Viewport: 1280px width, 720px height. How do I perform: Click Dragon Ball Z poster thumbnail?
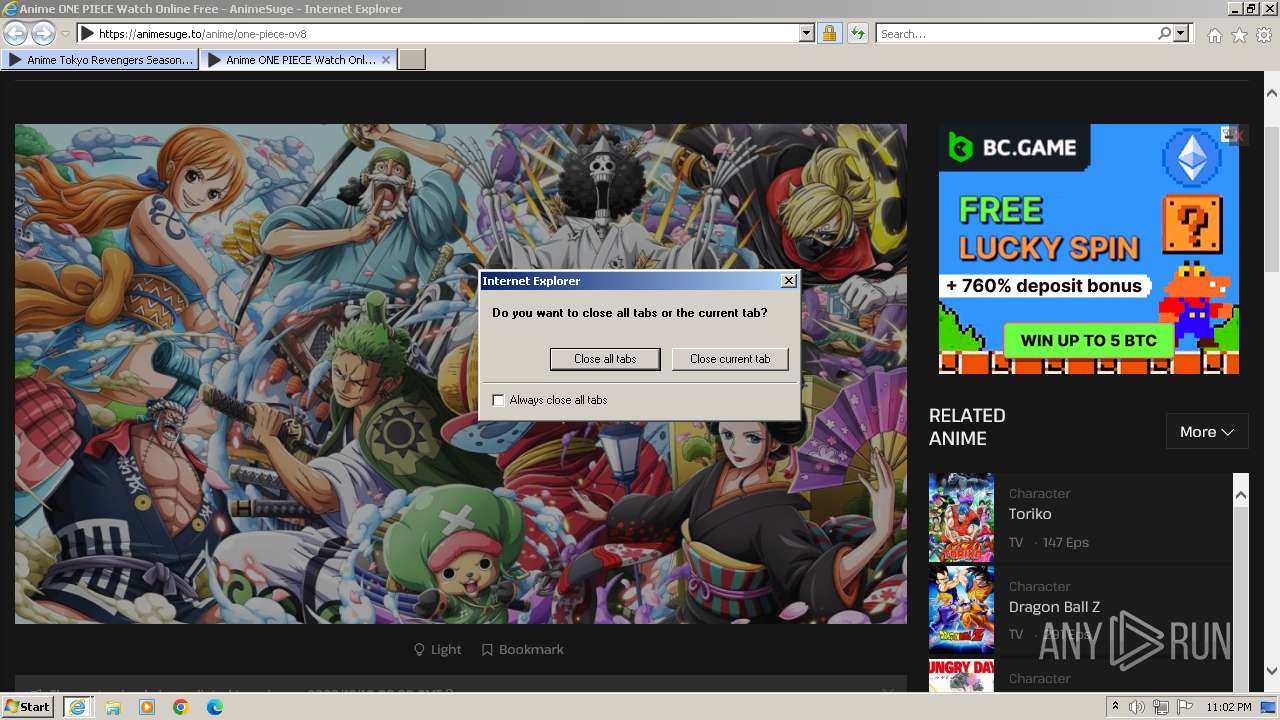coord(961,609)
